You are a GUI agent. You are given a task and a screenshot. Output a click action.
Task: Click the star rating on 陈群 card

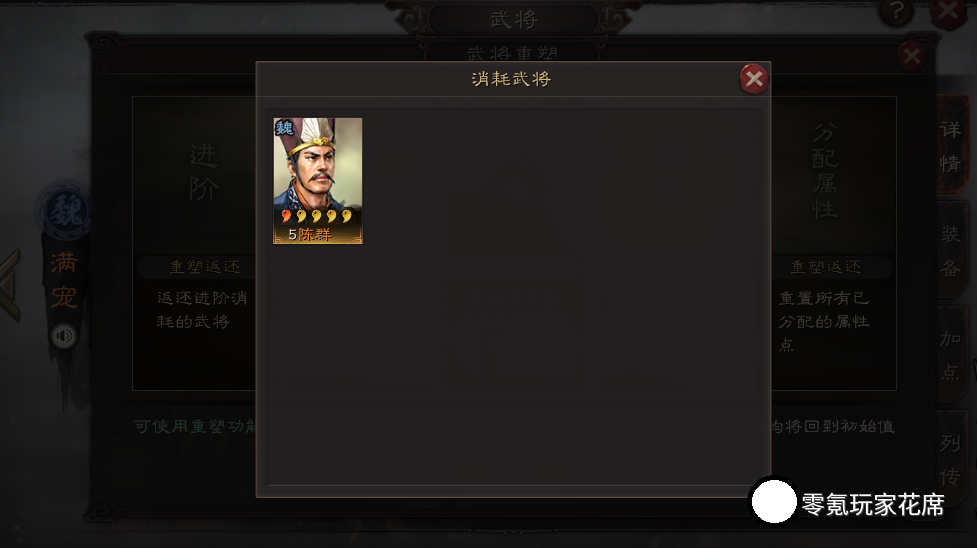[317, 216]
